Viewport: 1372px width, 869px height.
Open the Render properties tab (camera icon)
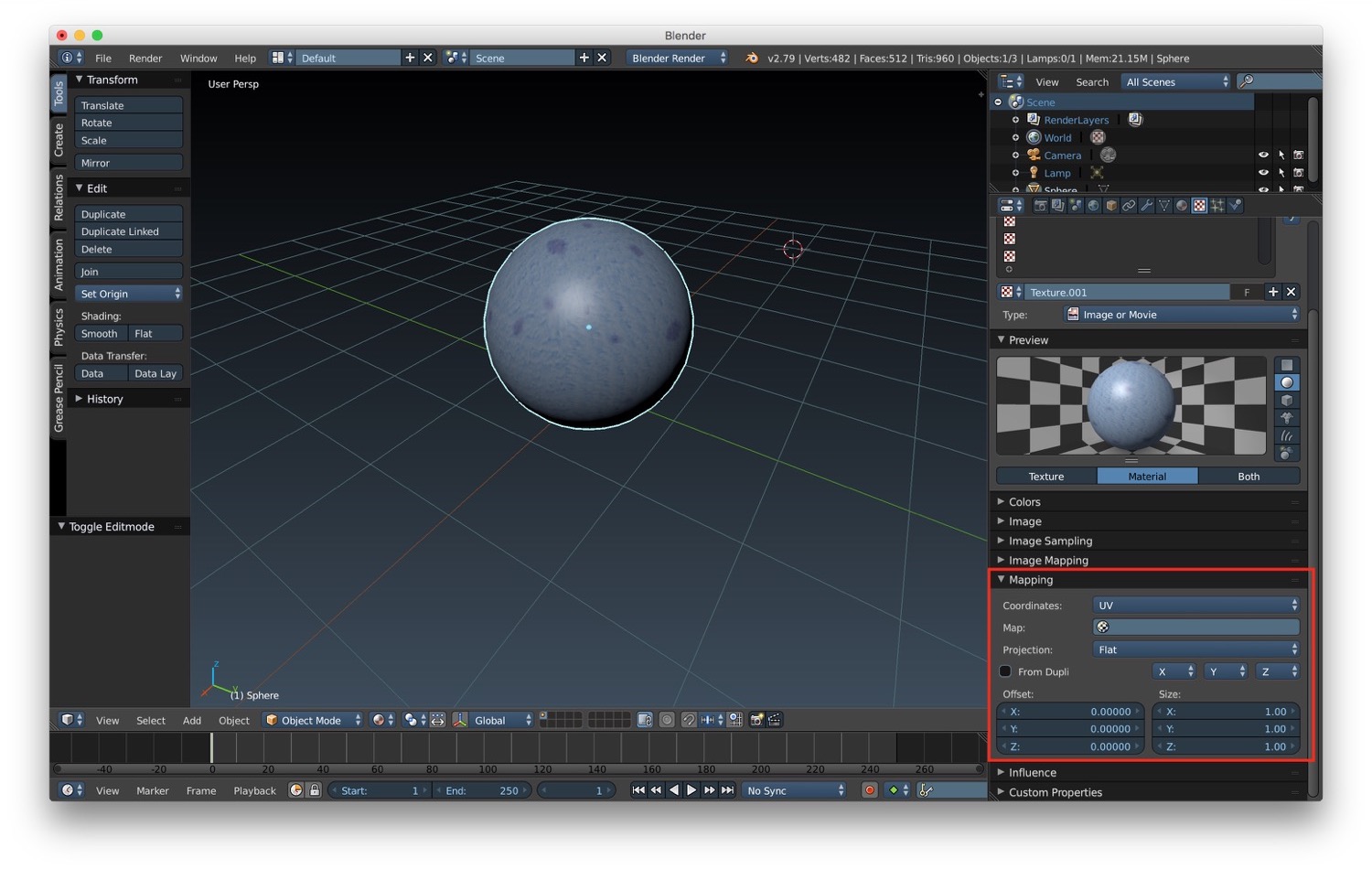click(1041, 206)
